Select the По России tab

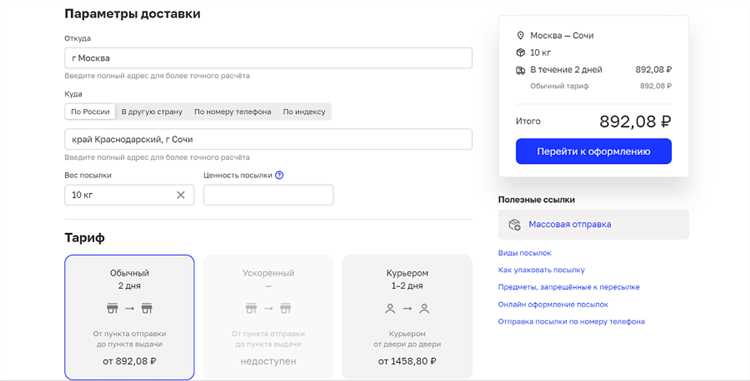click(x=90, y=112)
